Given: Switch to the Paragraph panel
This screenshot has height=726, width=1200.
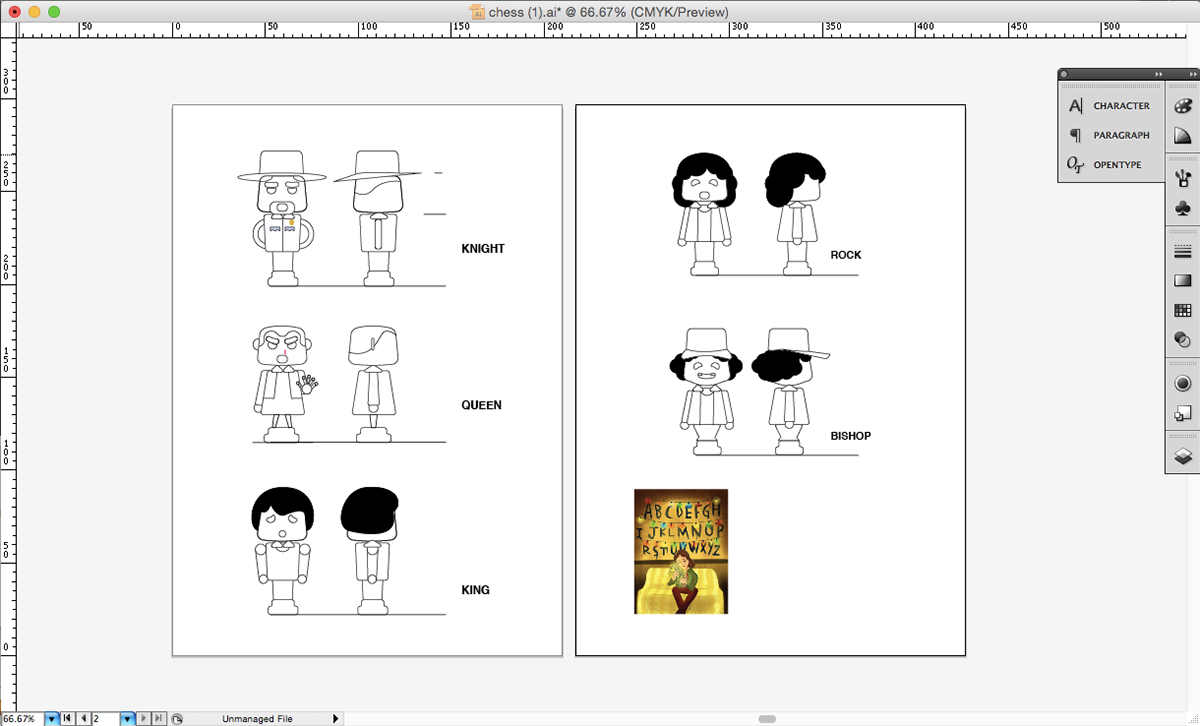Looking at the screenshot, I should pos(1110,135).
